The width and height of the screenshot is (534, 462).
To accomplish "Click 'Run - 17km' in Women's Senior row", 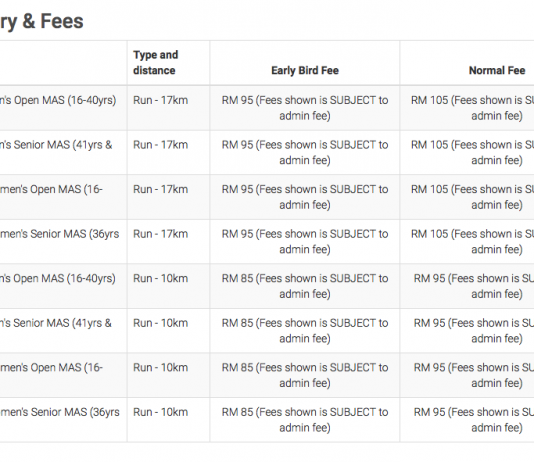I will (x=160, y=234).
